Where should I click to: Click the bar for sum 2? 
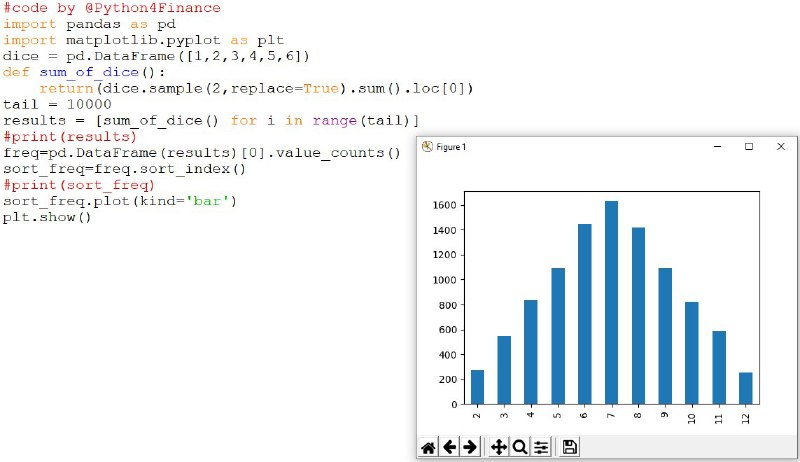[x=477, y=388]
